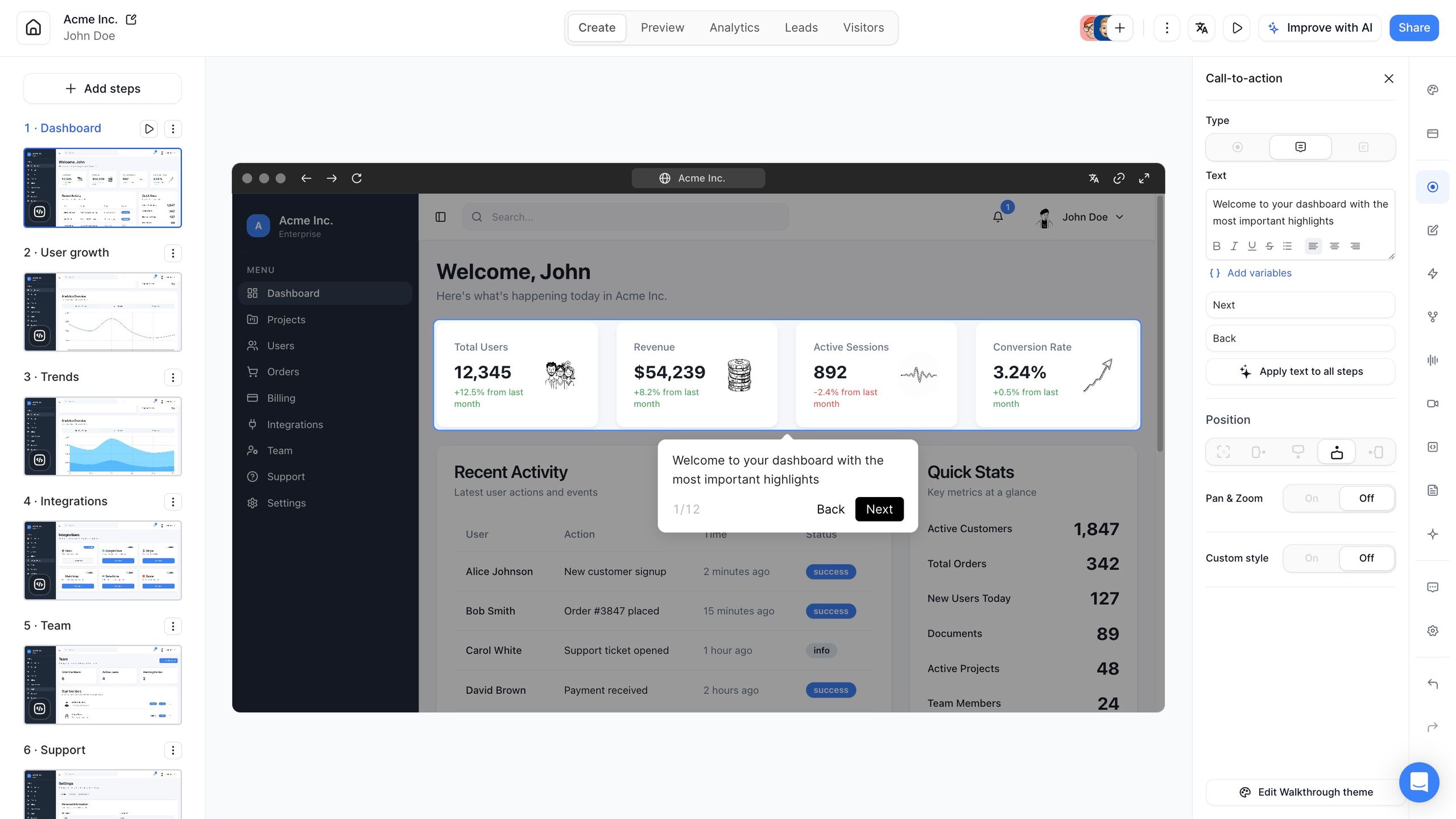Viewport: 1456px width, 819px height.
Task: Open the theme palette icon in the right rail
Action: (1433, 90)
